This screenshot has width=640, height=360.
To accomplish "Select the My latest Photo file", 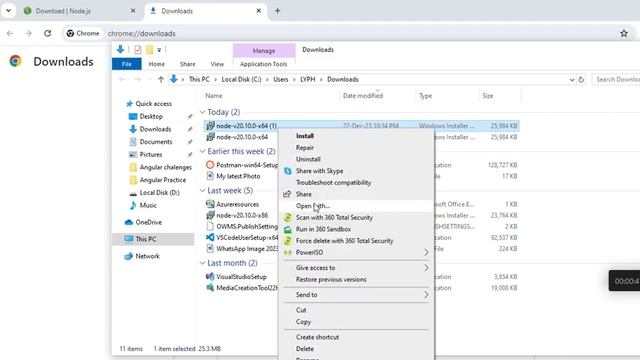I will pyautogui.click(x=238, y=176).
